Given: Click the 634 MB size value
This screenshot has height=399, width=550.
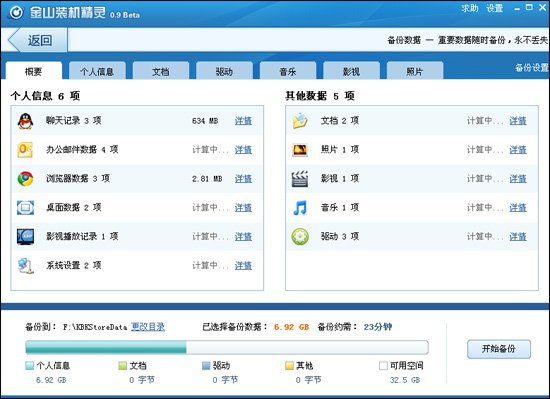Looking at the screenshot, I should pyautogui.click(x=205, y=121).
